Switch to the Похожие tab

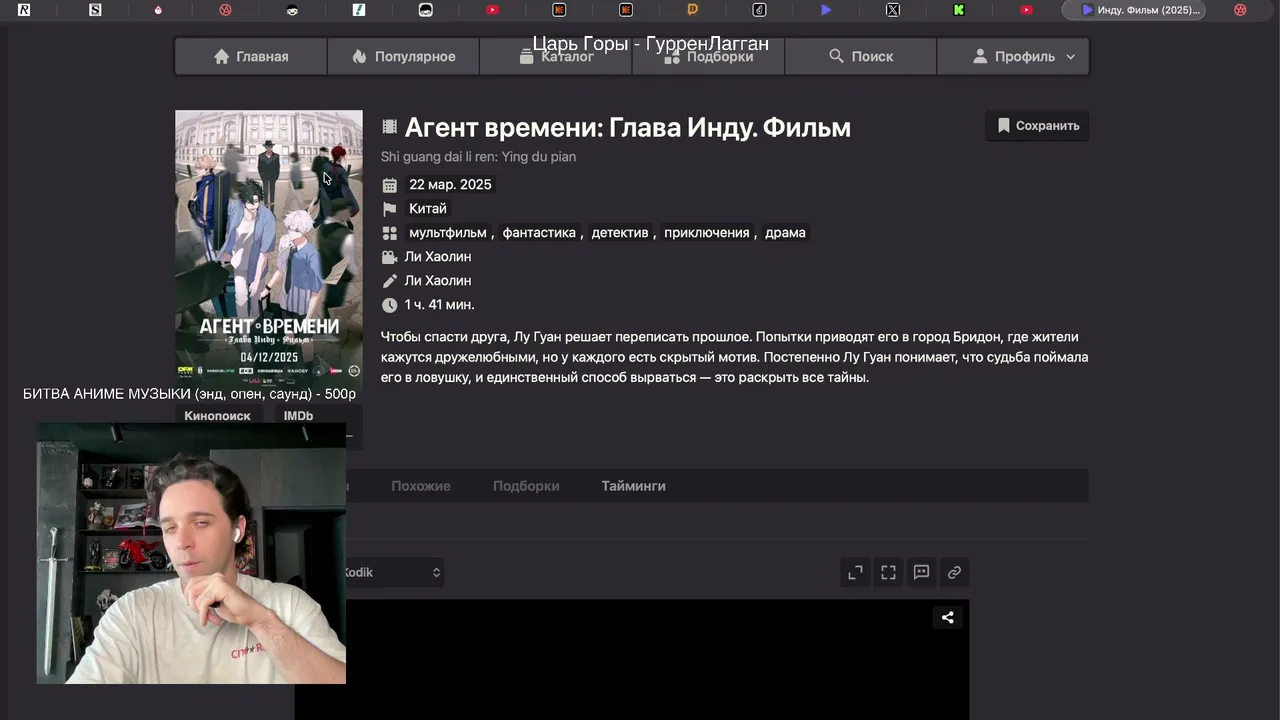coord(421,486)
